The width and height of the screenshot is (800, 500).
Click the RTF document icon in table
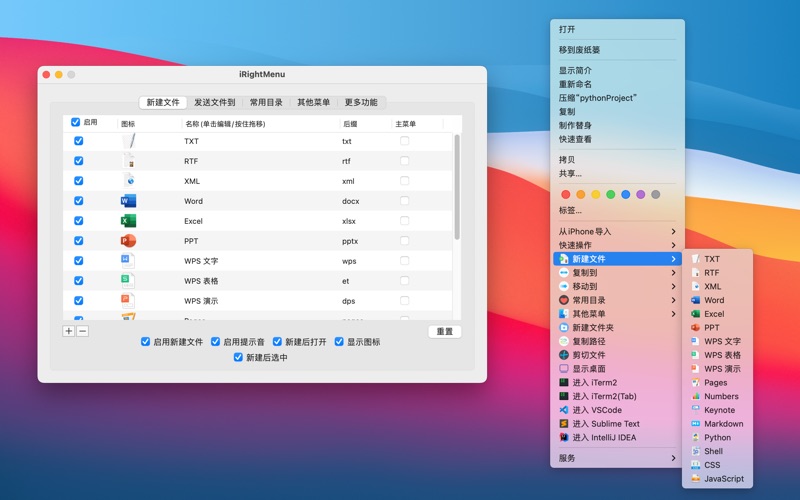click(x=129, y=161)
